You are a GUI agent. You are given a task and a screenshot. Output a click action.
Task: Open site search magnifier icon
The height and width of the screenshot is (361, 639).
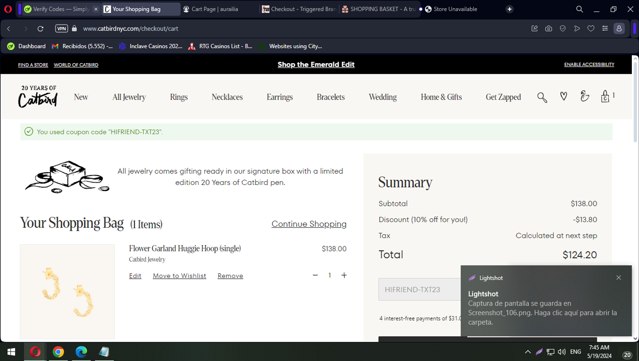tap(542, 97)
